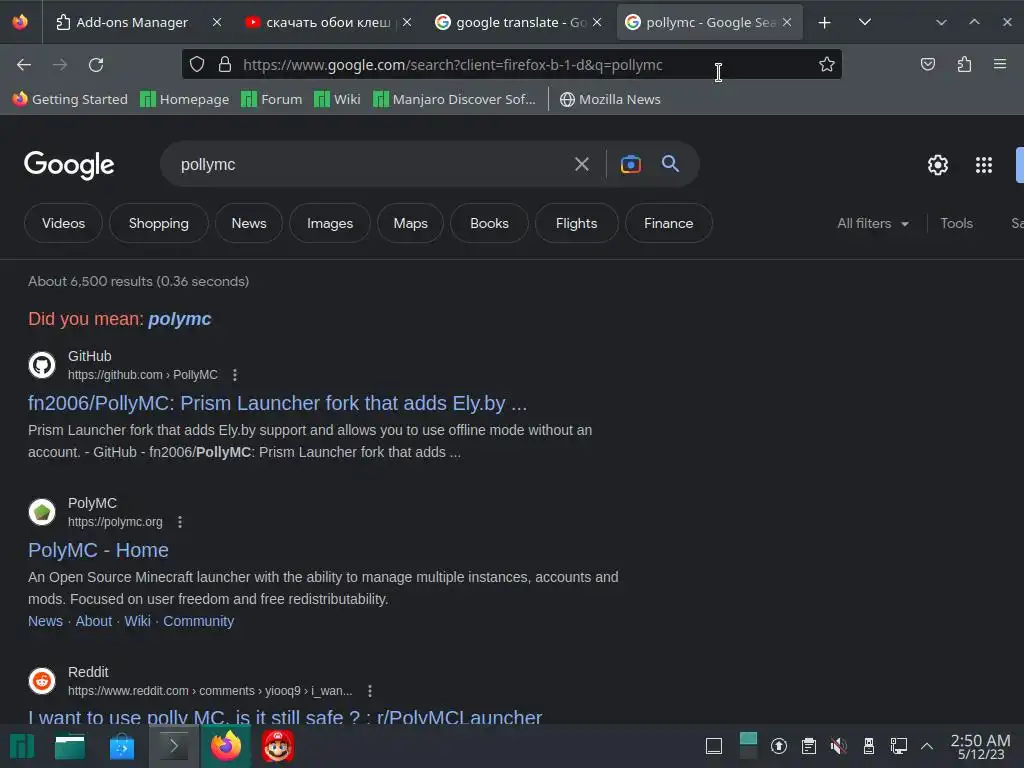This screenshot has height=768, width=1024.
Task: Open PolyMC Wiki sitelink
Action: pos(137,621)
